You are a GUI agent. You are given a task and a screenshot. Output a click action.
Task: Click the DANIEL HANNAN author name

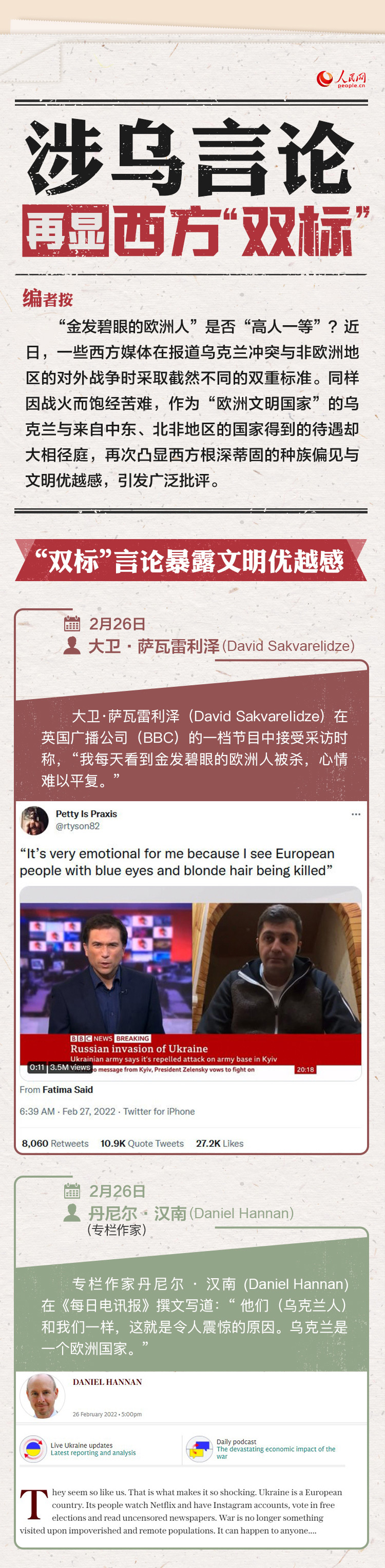tap(107, 1382)
